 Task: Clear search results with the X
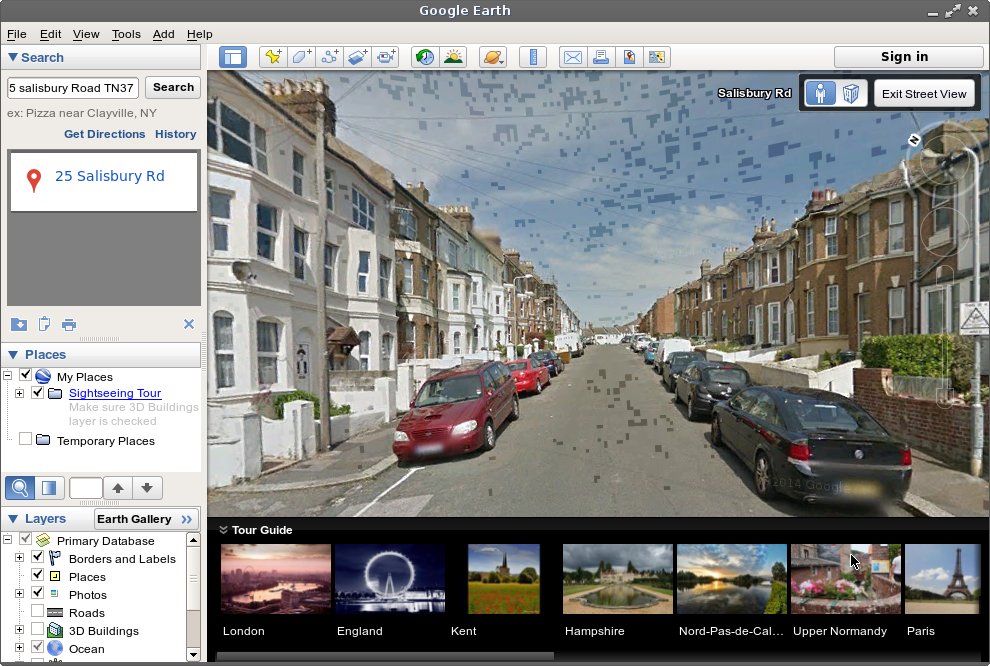pos(189,324)
